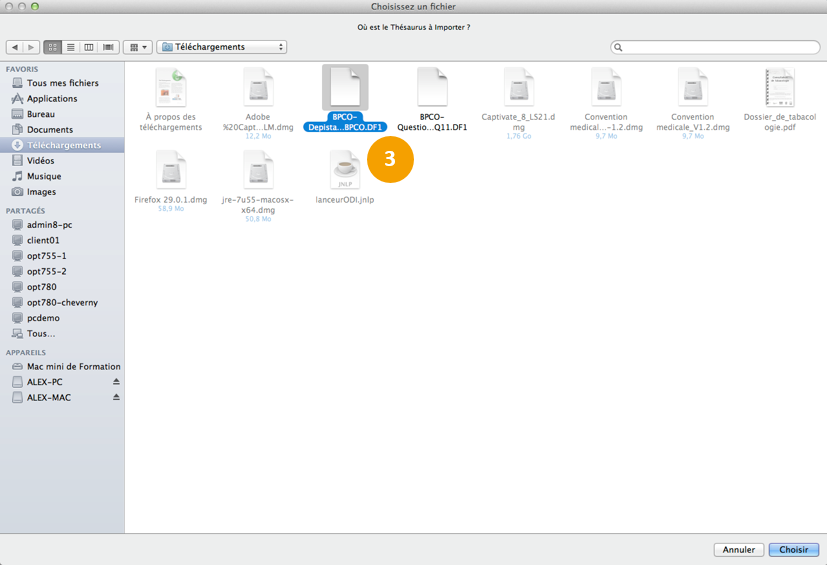Select the Dossier_de_tabacologie.pdf thumbnail
The width and height of the screenshot is (827, 565).
click(x=779, y=89)
